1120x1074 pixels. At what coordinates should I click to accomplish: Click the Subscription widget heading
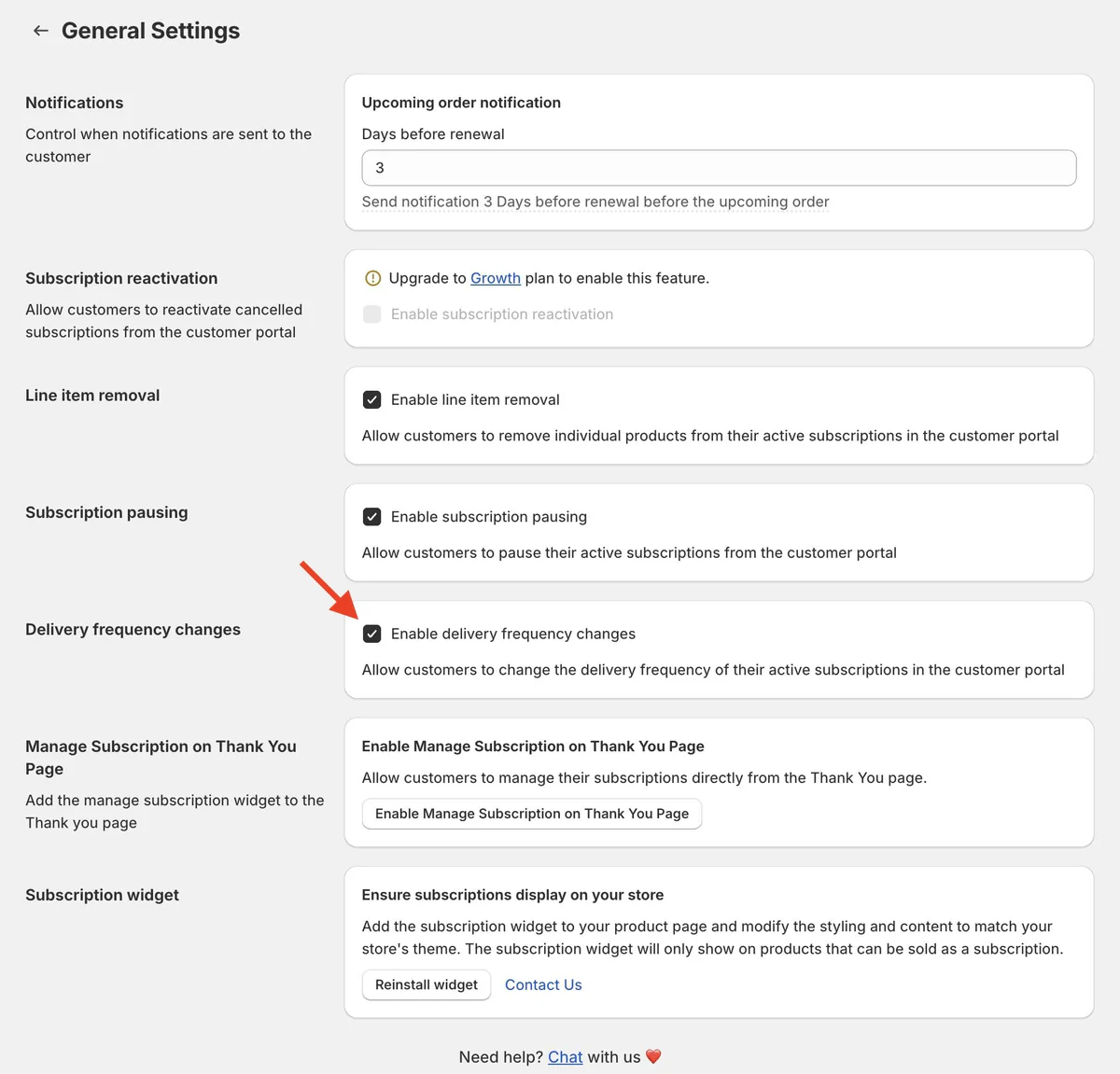coord(102,895)
